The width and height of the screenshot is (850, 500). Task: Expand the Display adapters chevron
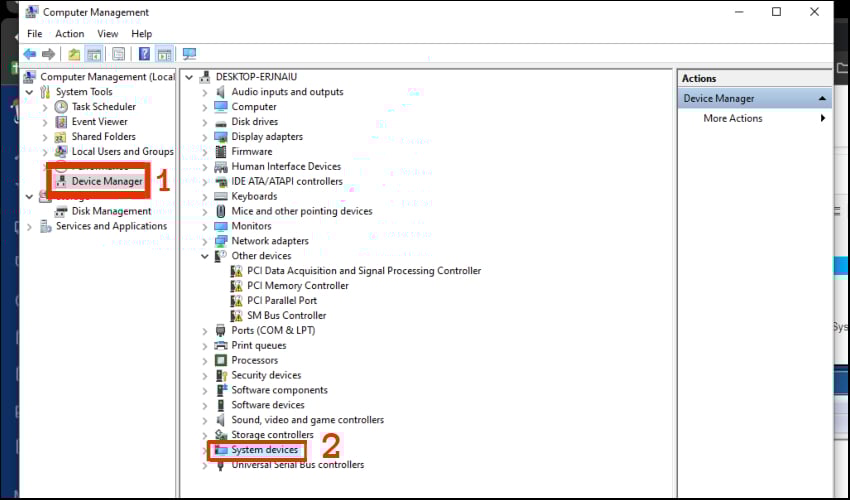[205, 137]
